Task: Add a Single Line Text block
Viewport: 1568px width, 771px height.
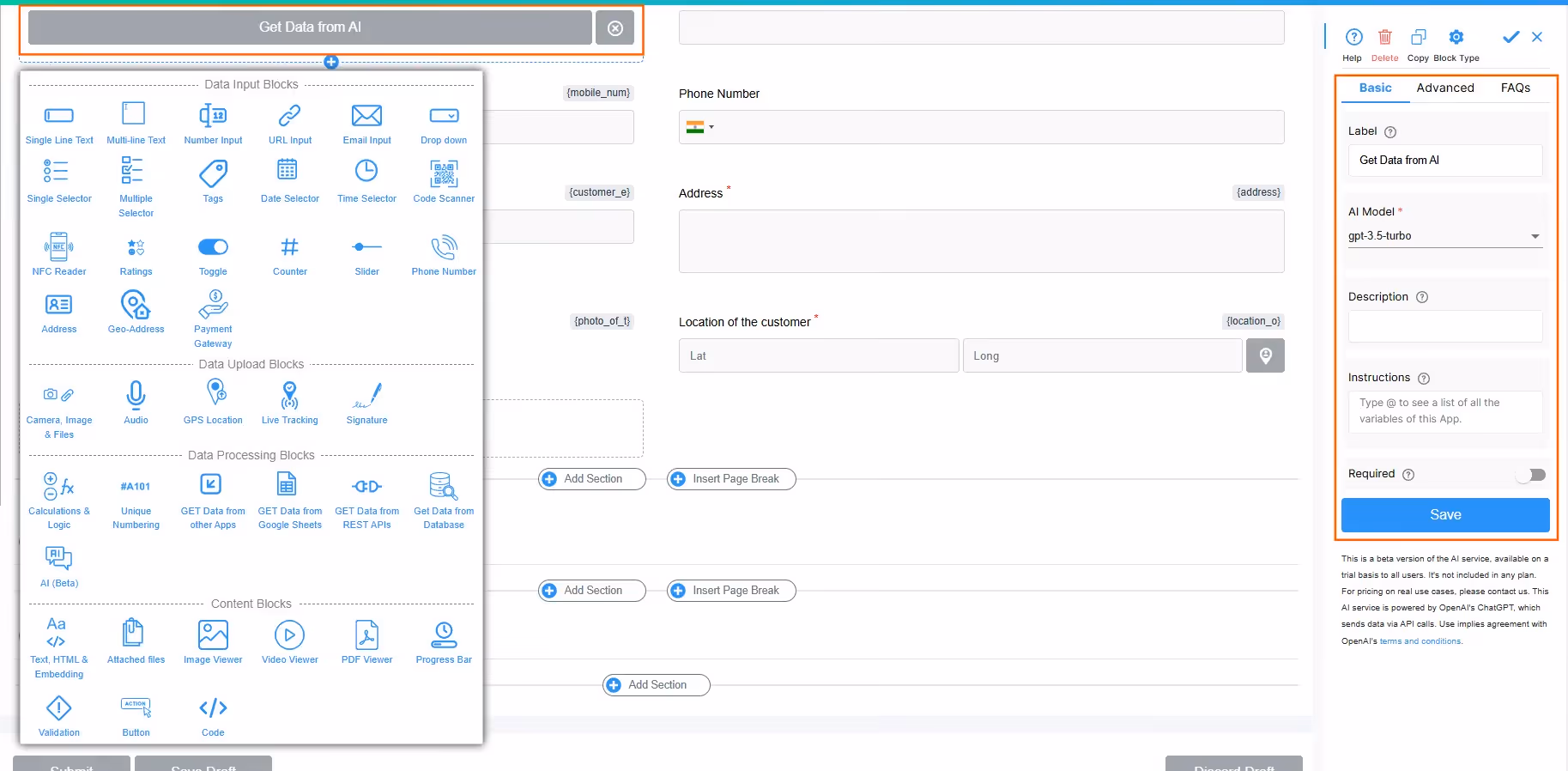Action: (59, 124)
